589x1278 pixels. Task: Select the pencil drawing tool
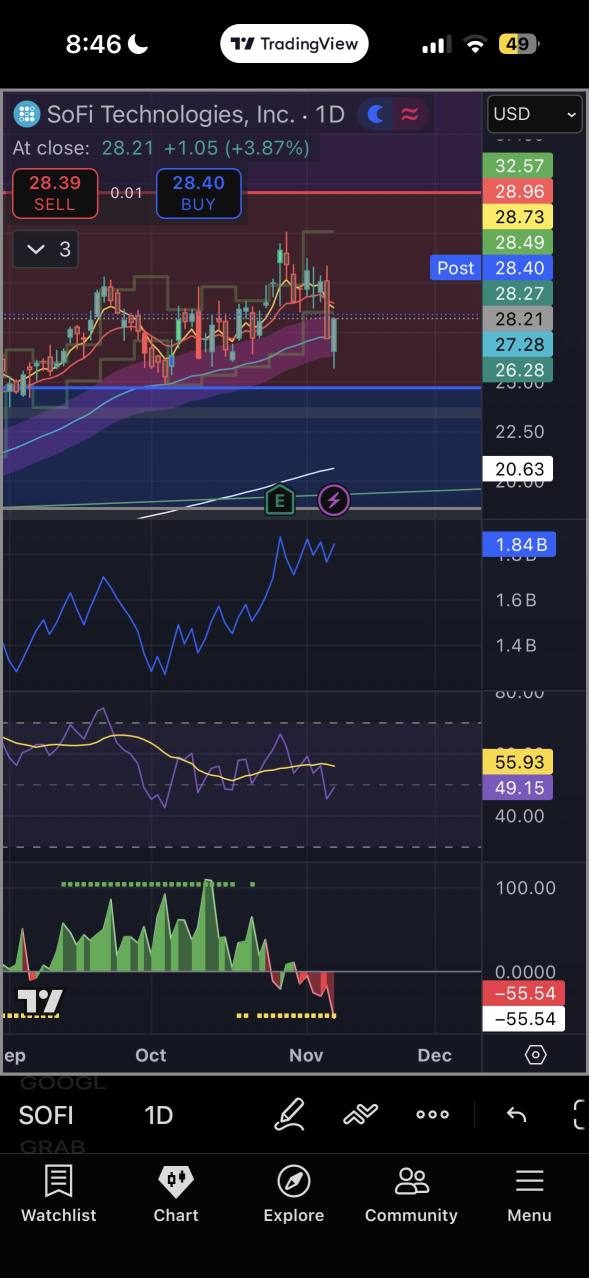coord(289,1114)
